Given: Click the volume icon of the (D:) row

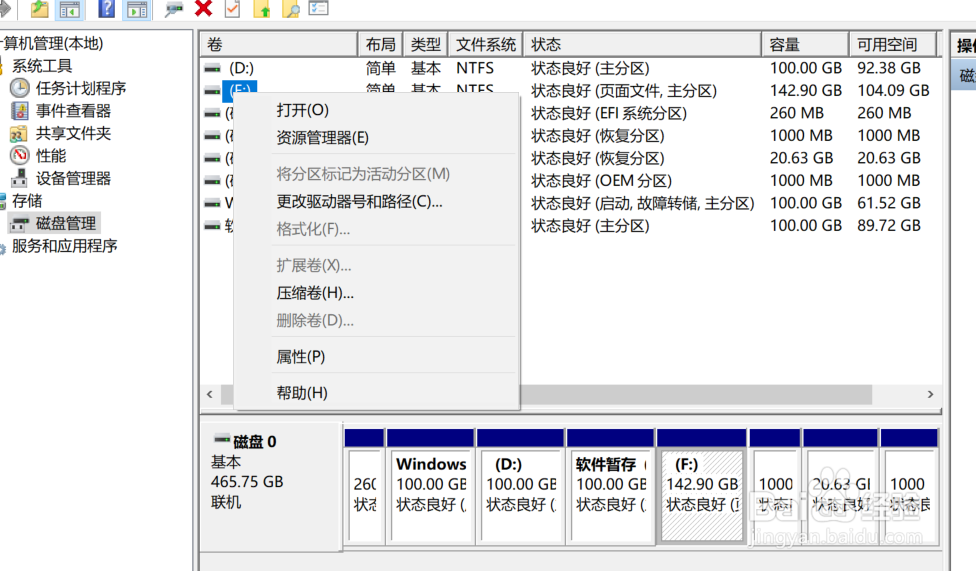Looking at the screenshot, I should 213,68.
